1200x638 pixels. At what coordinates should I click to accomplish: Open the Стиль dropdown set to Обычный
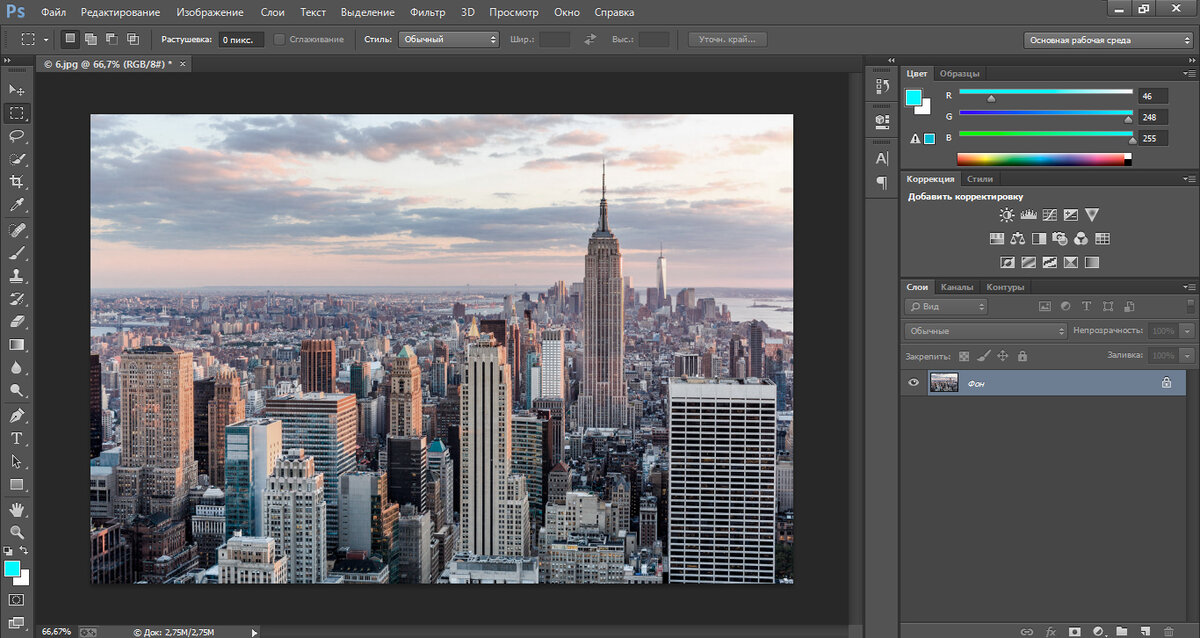pyautogui.click(x=448, y=39)
